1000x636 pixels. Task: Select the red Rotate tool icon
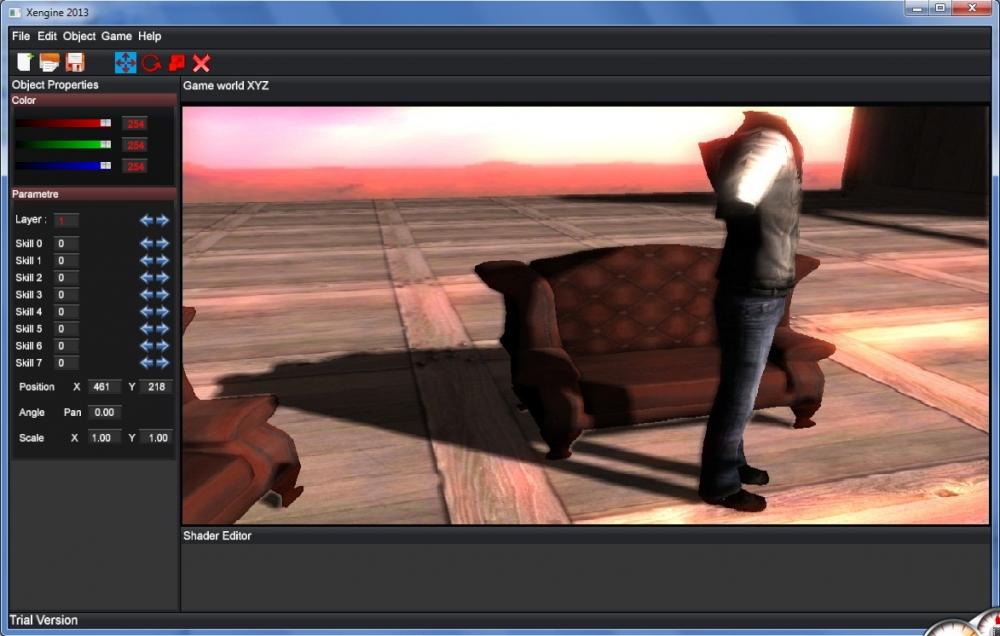[151, 63]
